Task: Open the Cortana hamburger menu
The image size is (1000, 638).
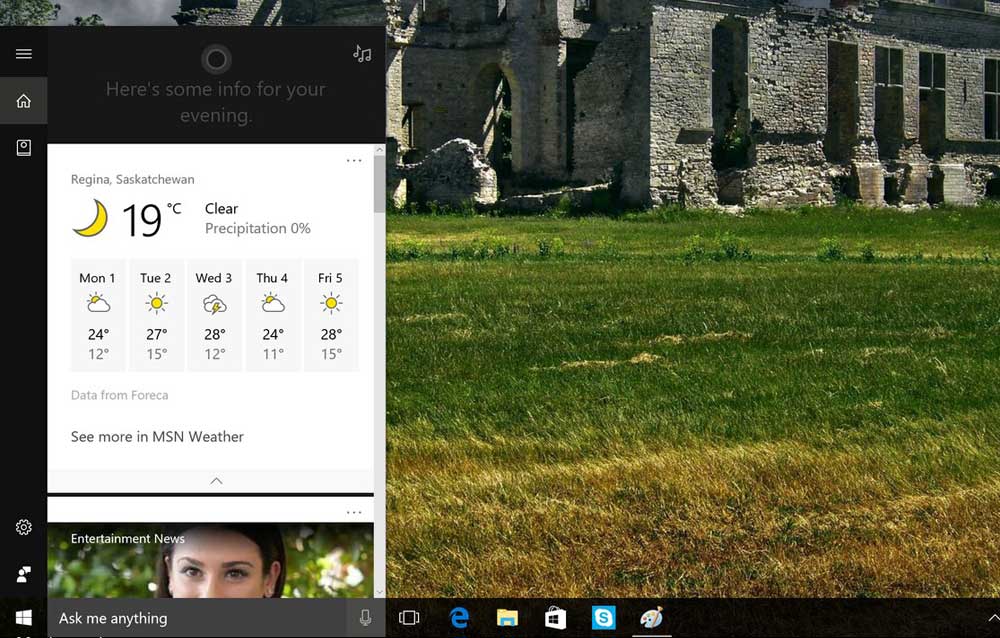Action: (24, 54)
